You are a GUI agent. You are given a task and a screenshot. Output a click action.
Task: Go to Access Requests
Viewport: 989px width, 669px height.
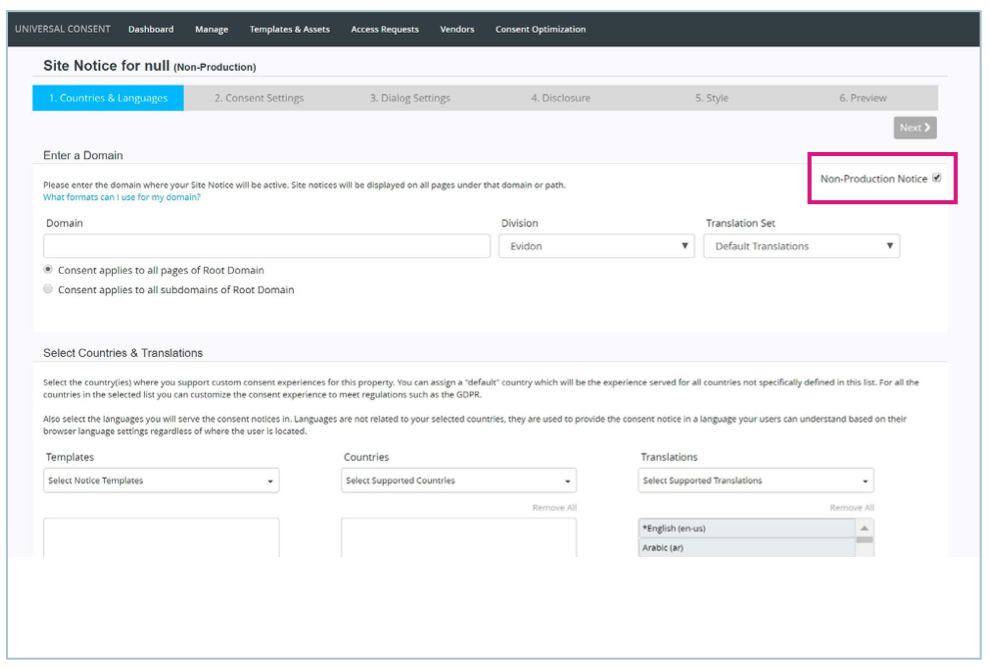pyautogui.click(x=385, y=29)
